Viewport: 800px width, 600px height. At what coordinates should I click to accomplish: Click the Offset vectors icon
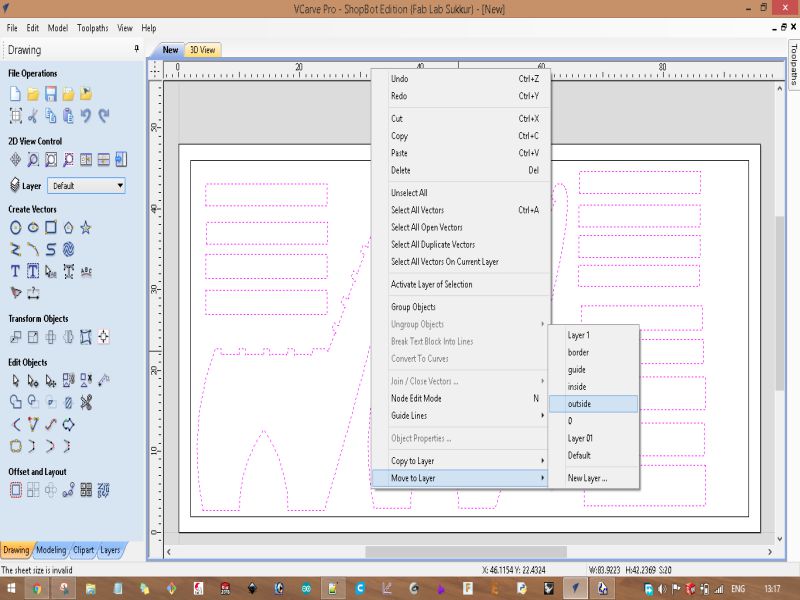click(x=15, y=490)
